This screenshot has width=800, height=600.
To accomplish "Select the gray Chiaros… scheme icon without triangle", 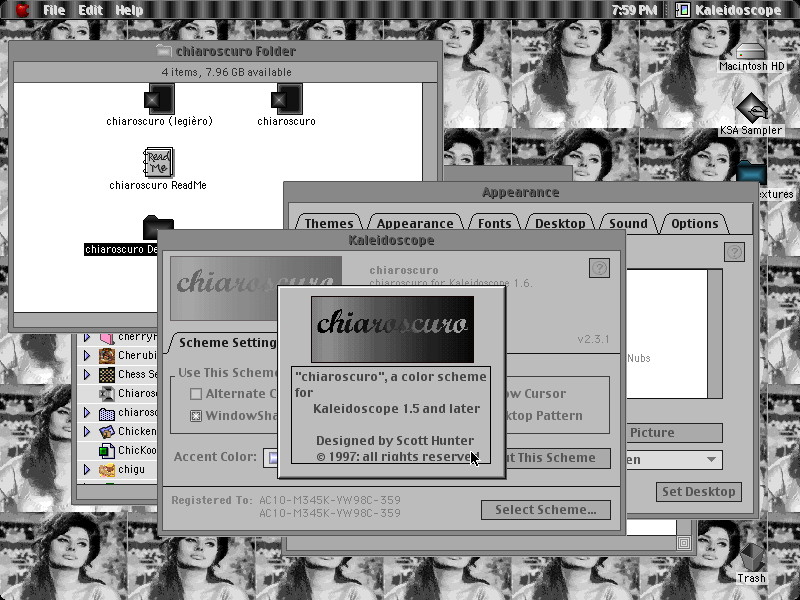I will click(107, 393).
